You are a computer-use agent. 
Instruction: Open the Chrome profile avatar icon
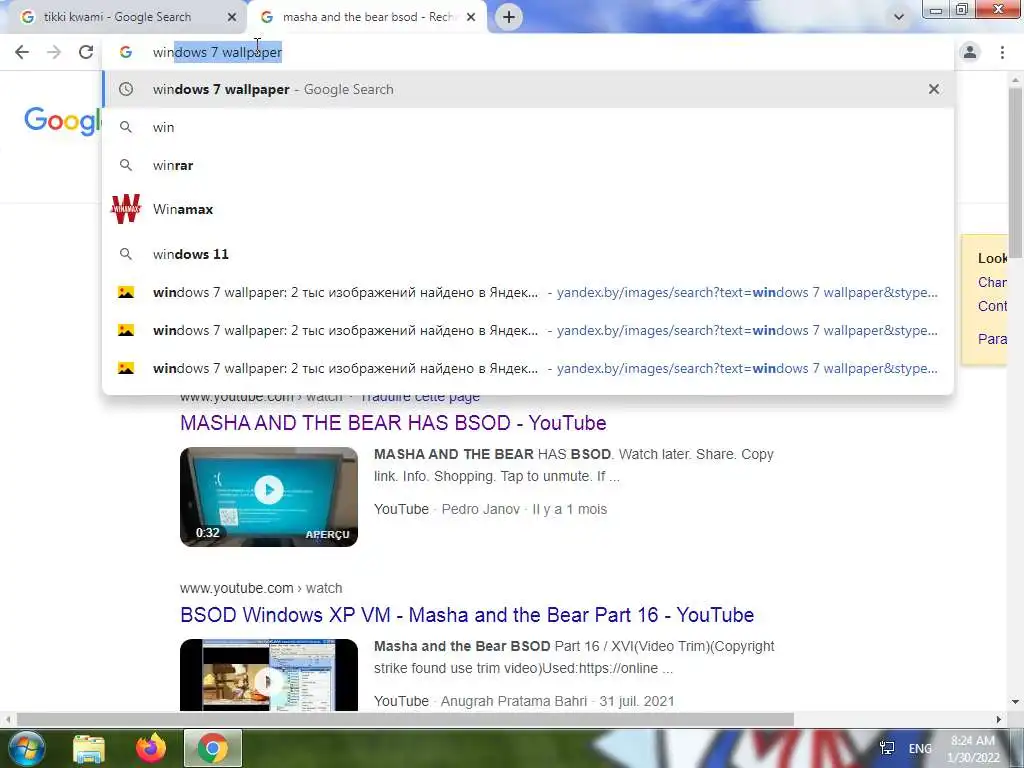pos(970,52)
